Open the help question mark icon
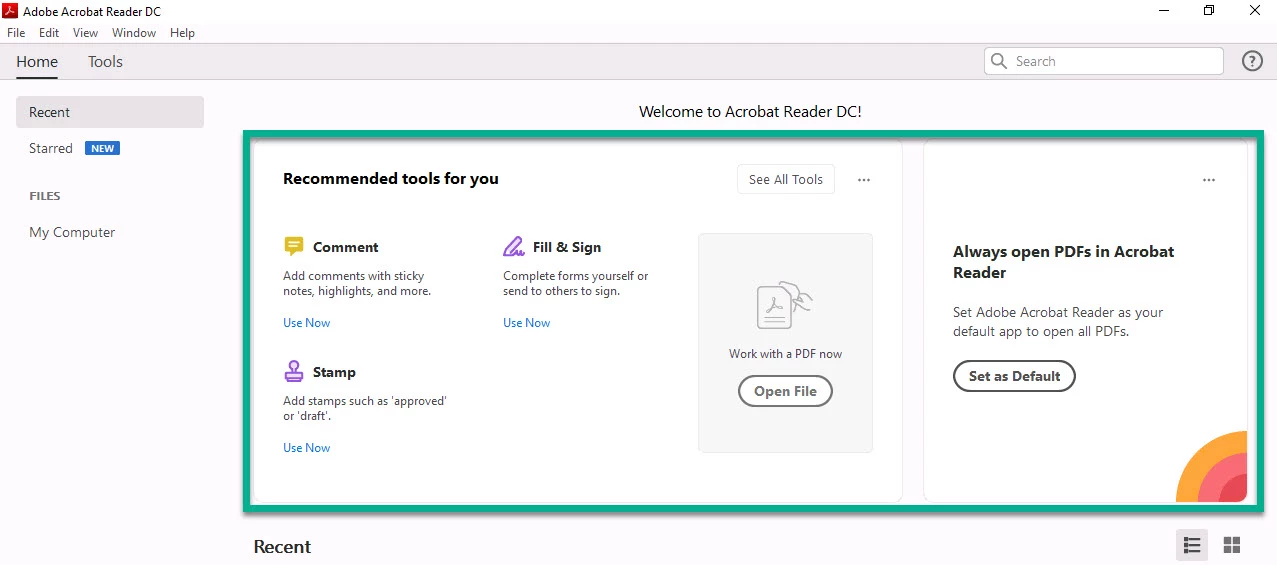This screenshot has height=565, width=1277. (x=1252, y=61)
